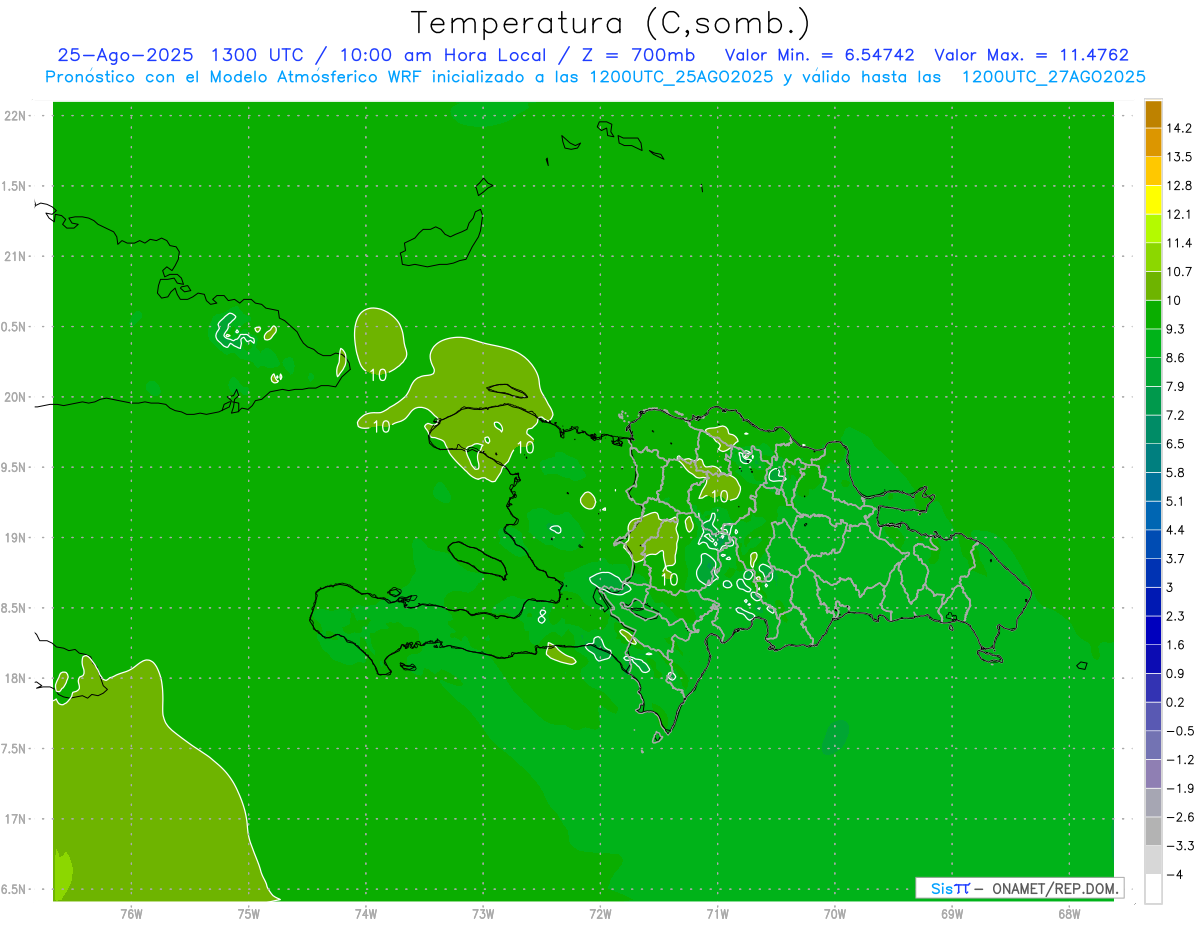This screenshot has width=1200, height=927.
Task: Click the "7.9" color scale label
Action: click(1175, 387)
